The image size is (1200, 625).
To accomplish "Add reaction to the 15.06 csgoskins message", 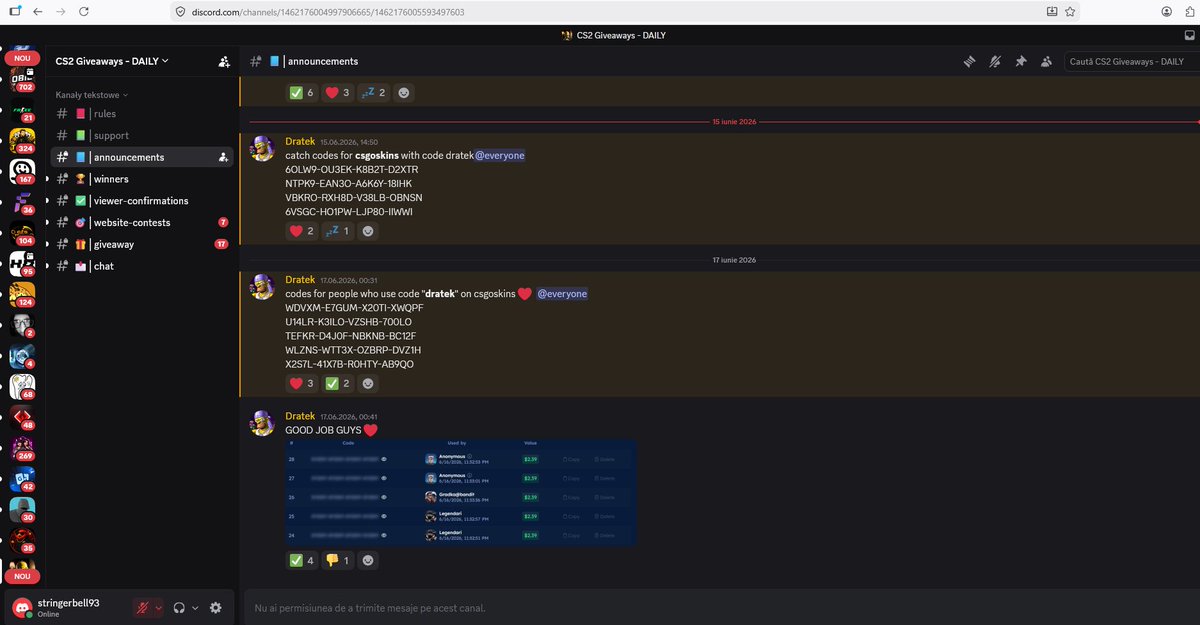I will click(369, 231).
